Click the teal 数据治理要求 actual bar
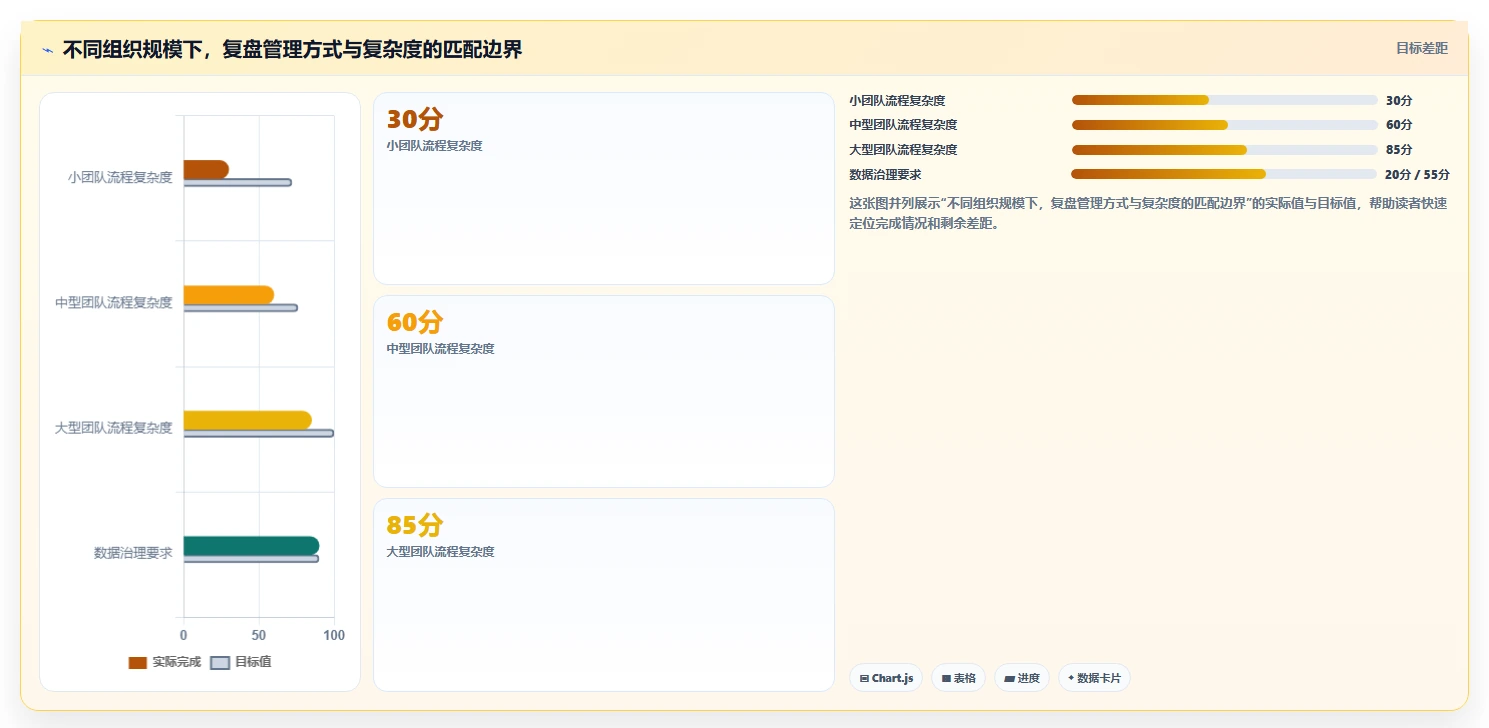The height and width of the screenshot is (728, 1489). click(251, 546)
